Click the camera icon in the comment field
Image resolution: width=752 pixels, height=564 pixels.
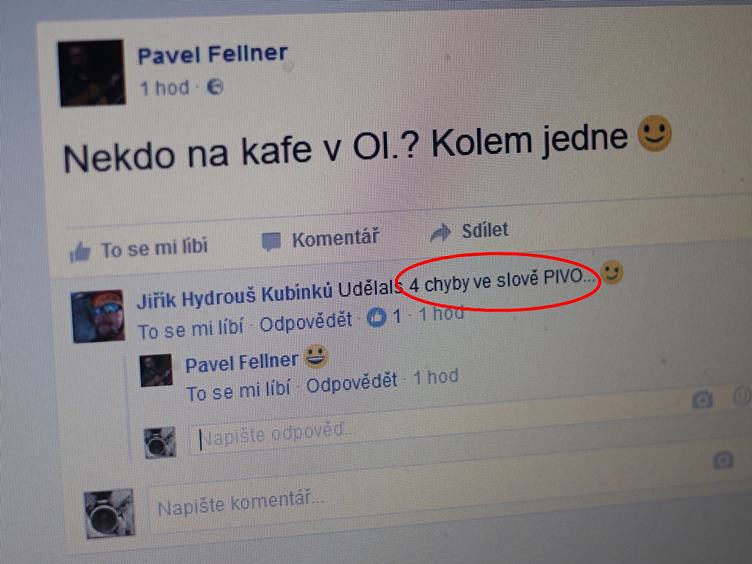723,460
